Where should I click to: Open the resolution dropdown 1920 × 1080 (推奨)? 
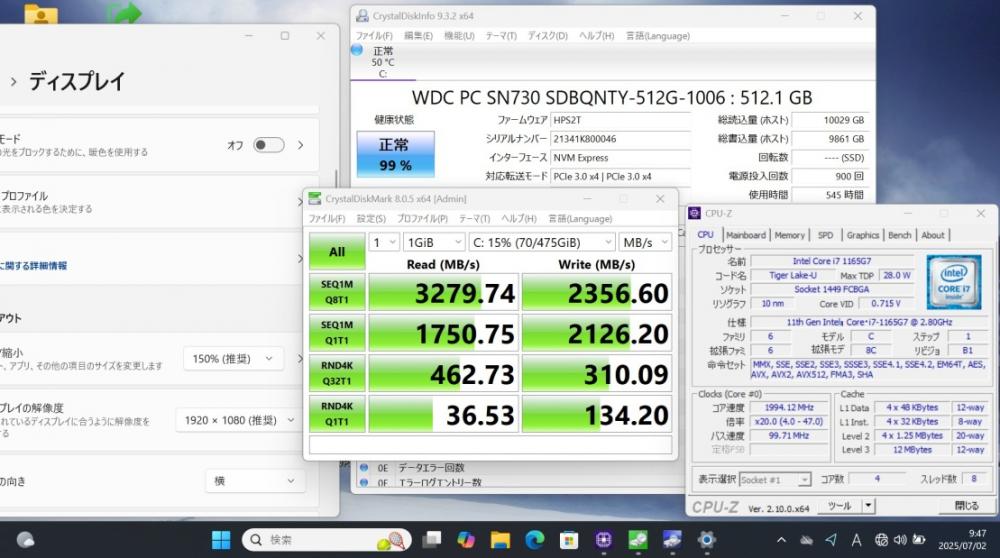click(239, 420)
